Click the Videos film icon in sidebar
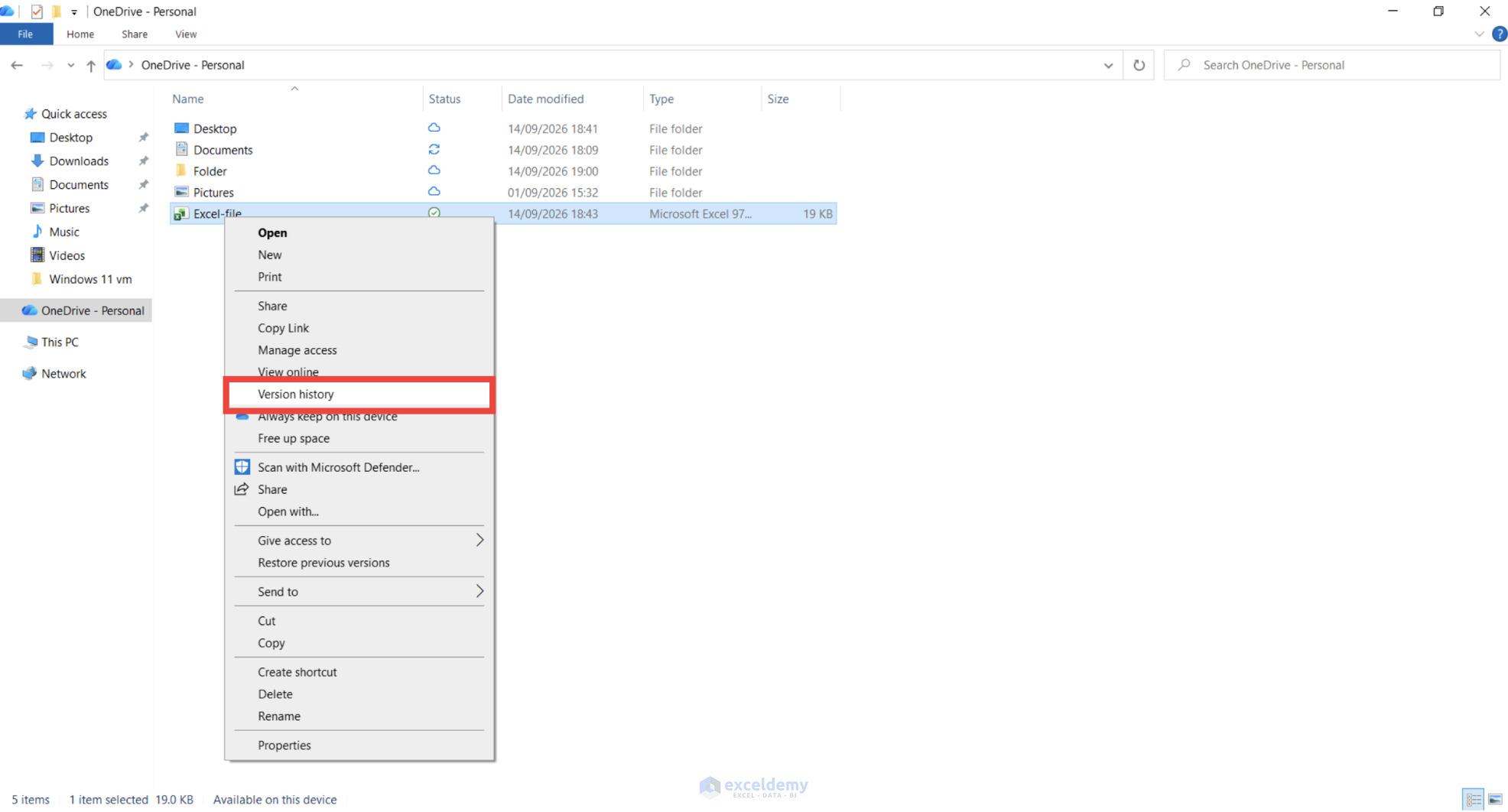 37,255
